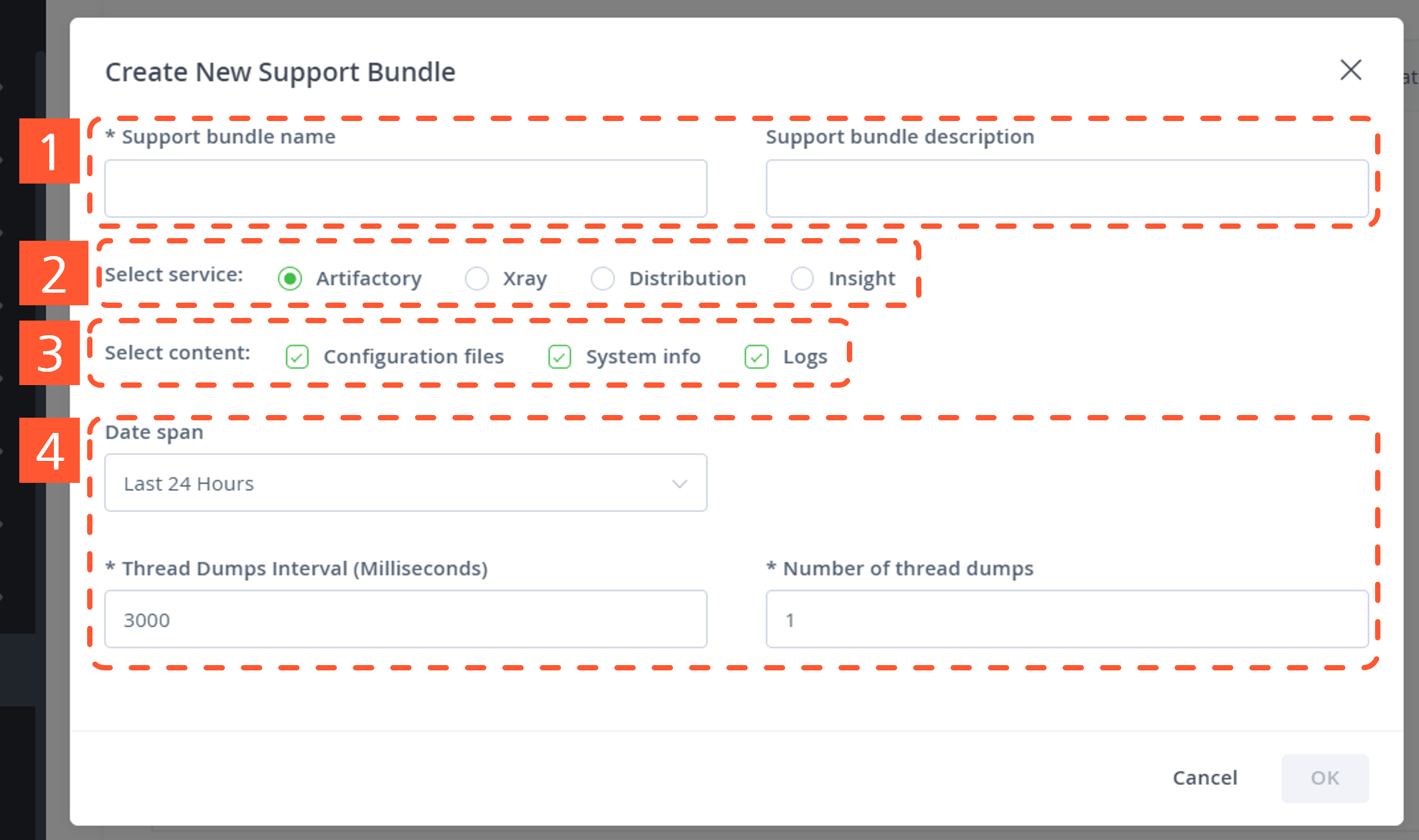Choose Insight as the service
The width and height of the screenshot is (1419, 840).
click(802, 278)
